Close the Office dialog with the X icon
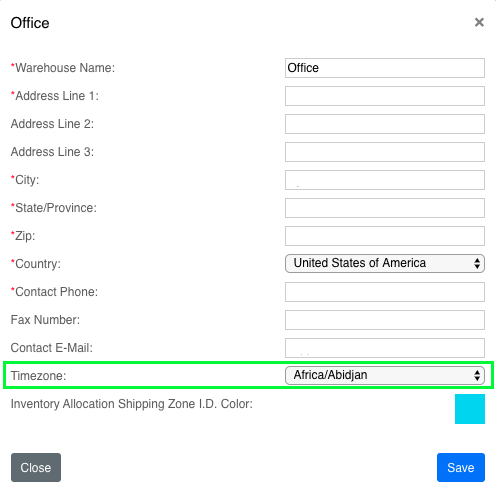Viewport: 496px width, 492px height. 479,22
